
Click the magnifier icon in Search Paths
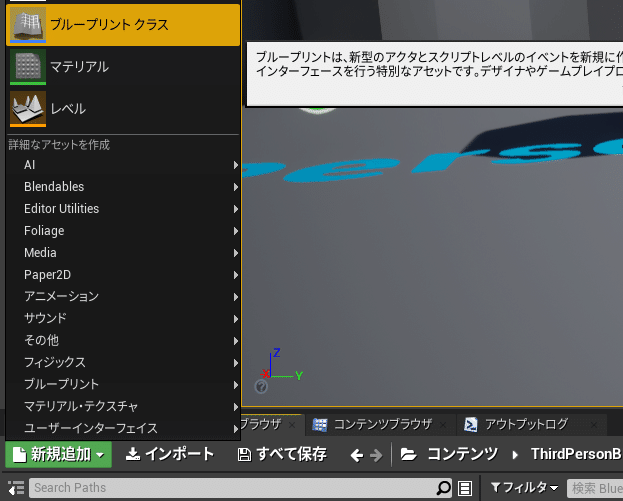pyautogui.click(x=443, y=488)
